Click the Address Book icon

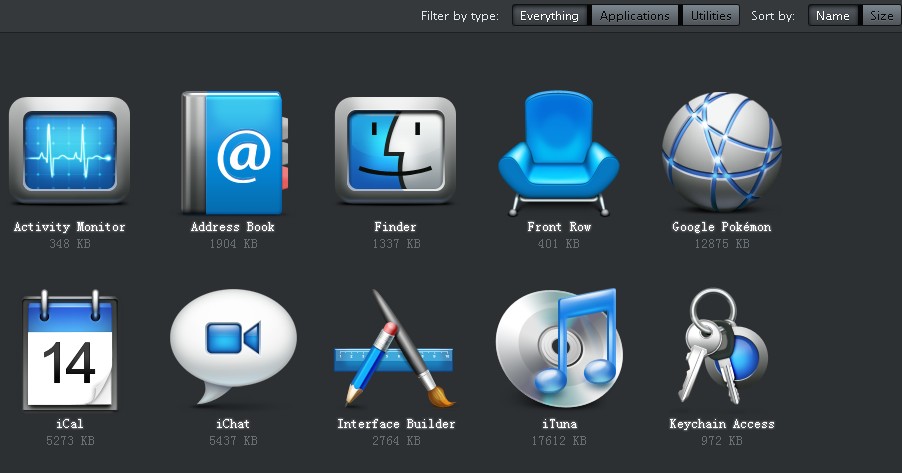[233, 153]
